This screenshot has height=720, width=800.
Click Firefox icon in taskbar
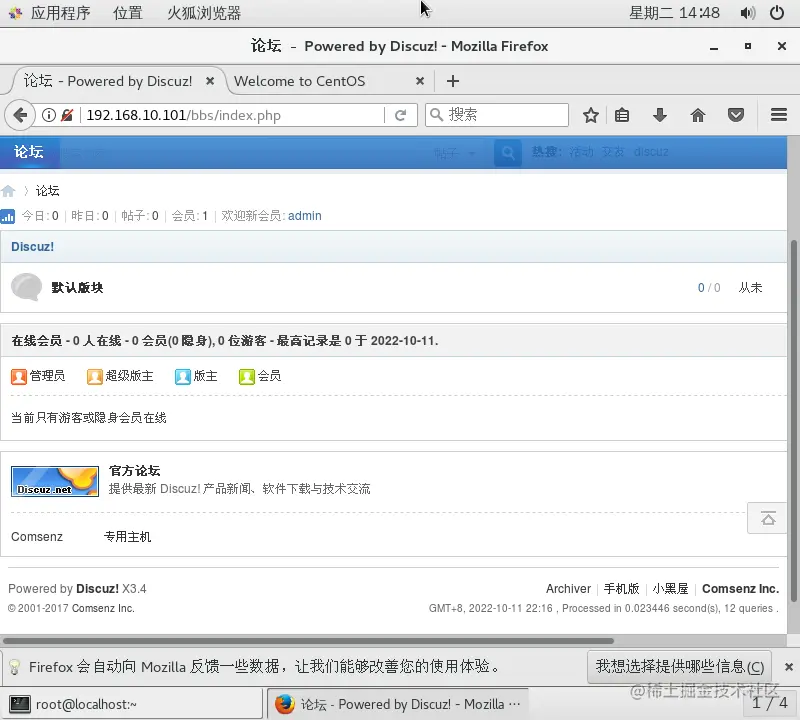coord(285,704)
